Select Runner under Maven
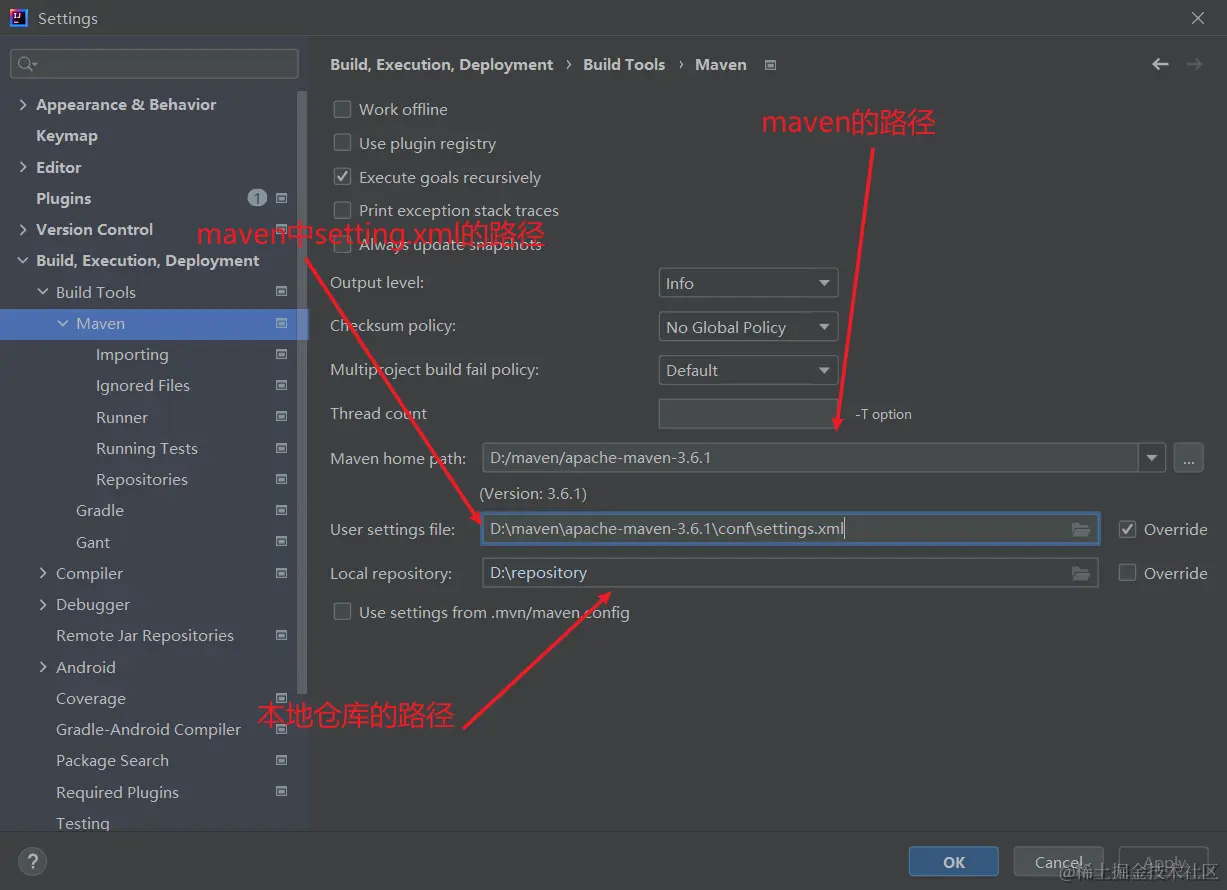The height and width of the screenshot is (890, 1227). coord(122,417)
